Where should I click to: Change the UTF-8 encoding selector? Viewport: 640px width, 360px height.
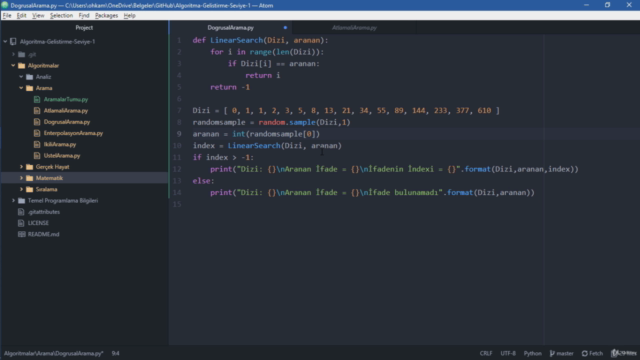[508, 353]
